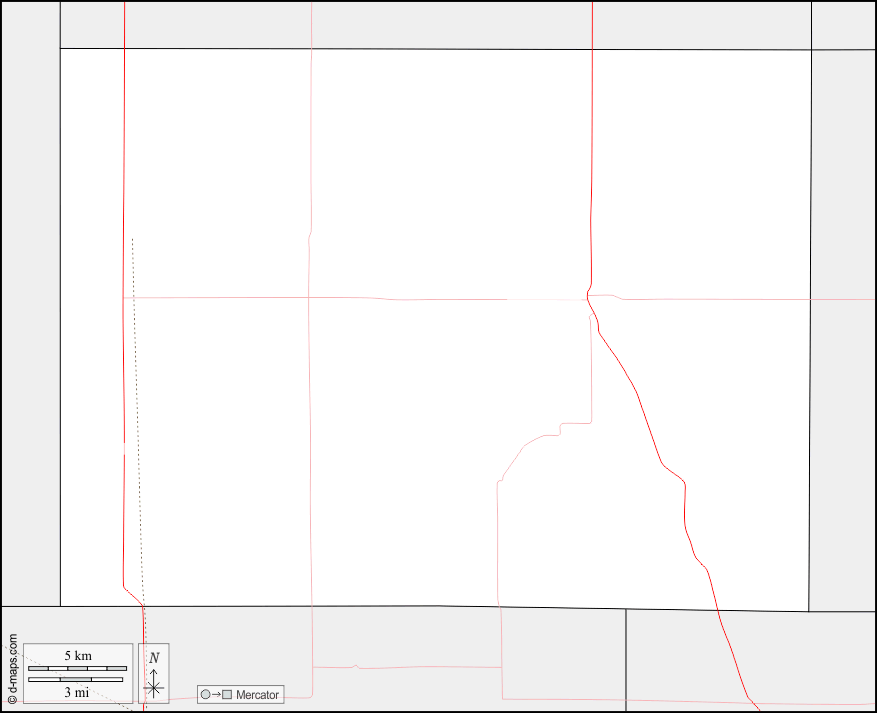Image resolution: width=877 pixels, height=713 pixels.
Task: Select the gray strip along left edge
Action: point(30,300)
